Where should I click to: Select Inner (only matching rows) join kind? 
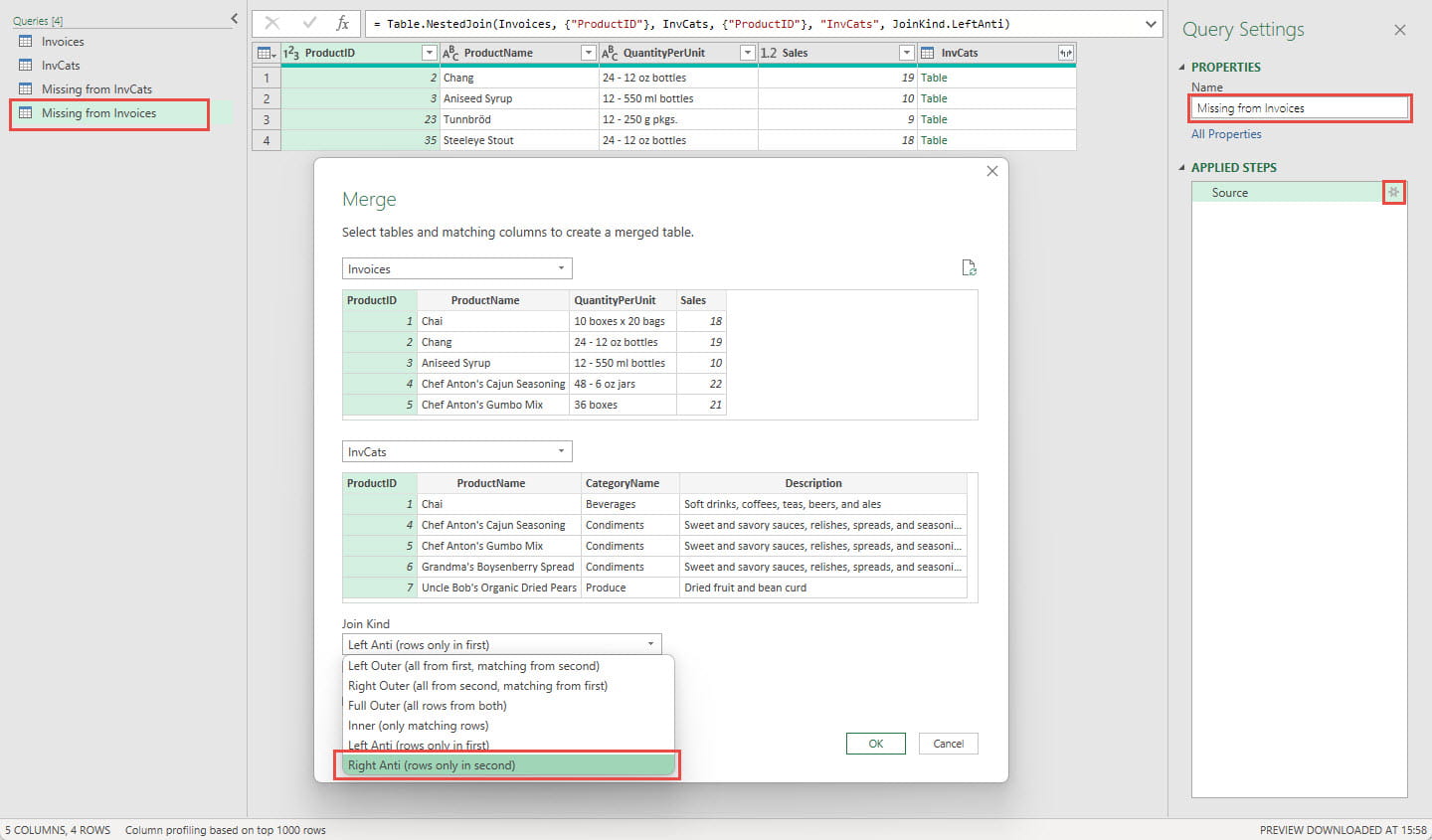(418, 725)
